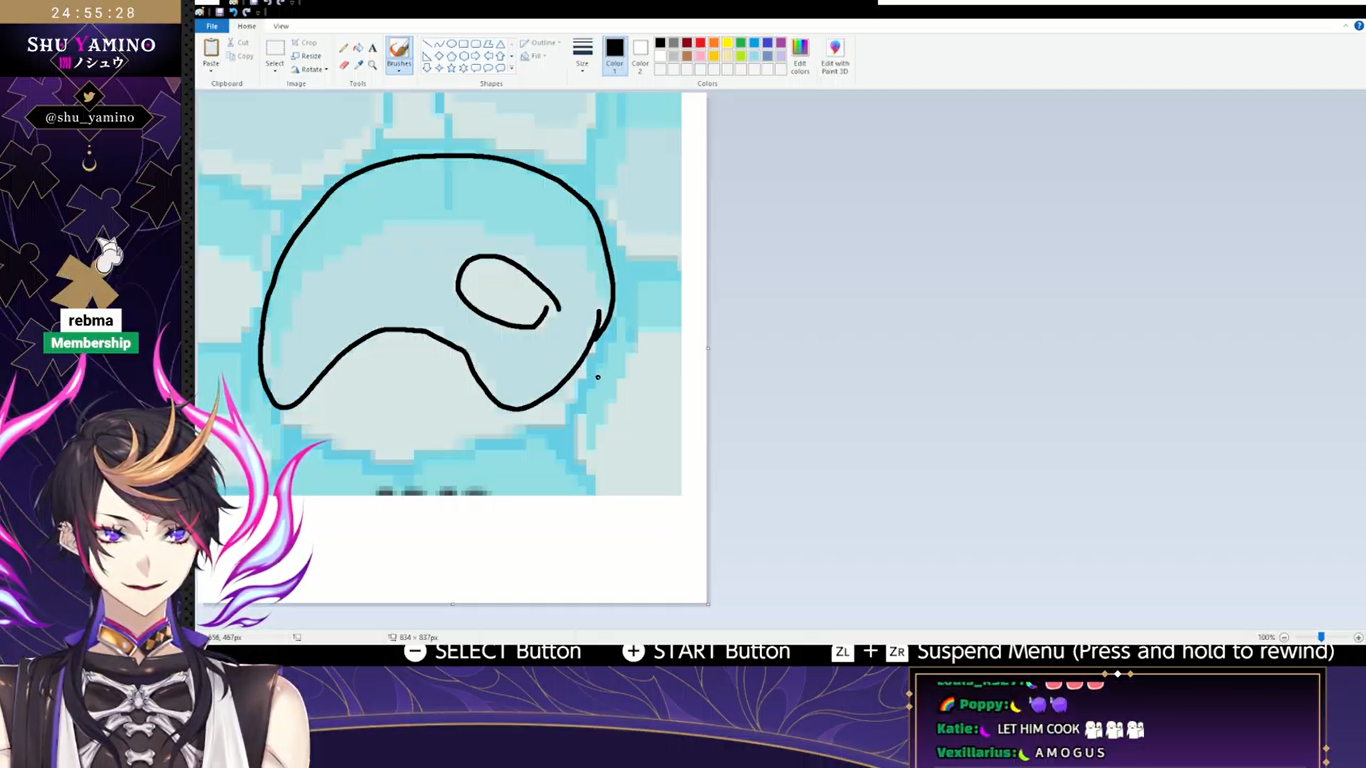The height and width of the screenshot is (768, 1366).
Task: Click the Paste button
Action: [211, 52]
